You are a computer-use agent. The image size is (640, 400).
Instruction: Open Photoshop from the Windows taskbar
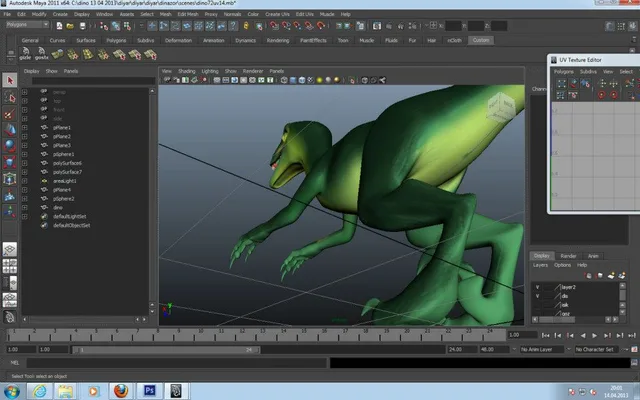(149, 391)
